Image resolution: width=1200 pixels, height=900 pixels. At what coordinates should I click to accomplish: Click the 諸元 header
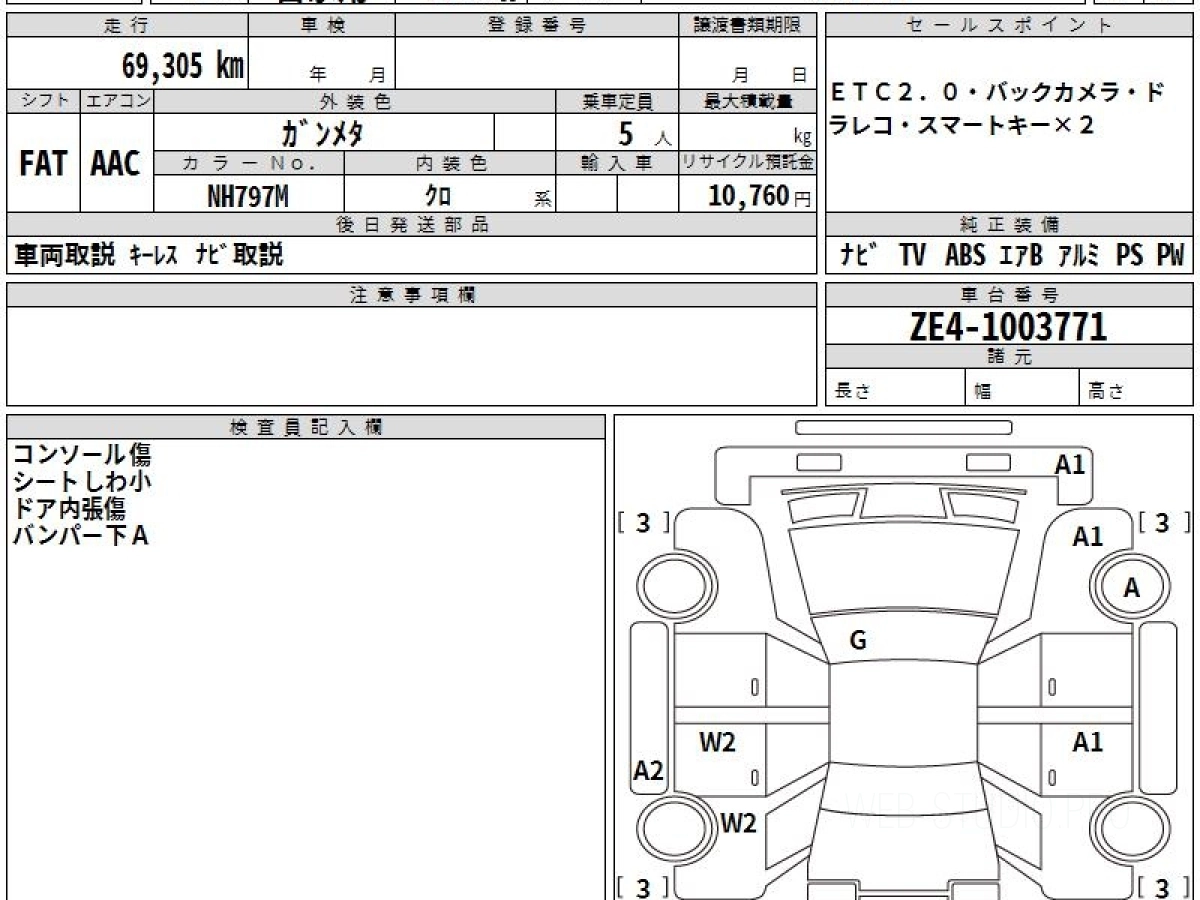(1009, 357)
